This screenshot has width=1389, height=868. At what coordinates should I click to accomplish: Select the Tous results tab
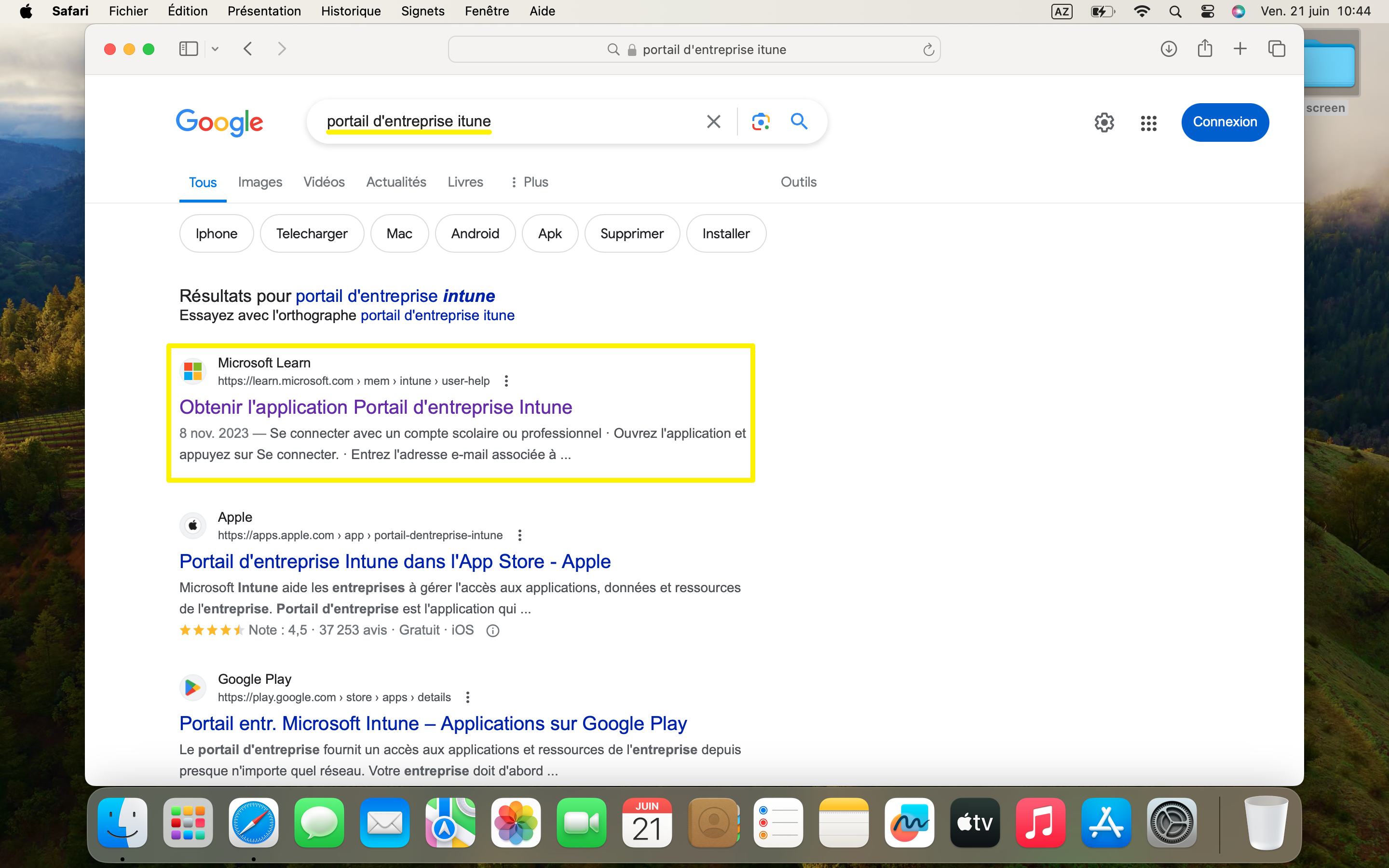203,183
